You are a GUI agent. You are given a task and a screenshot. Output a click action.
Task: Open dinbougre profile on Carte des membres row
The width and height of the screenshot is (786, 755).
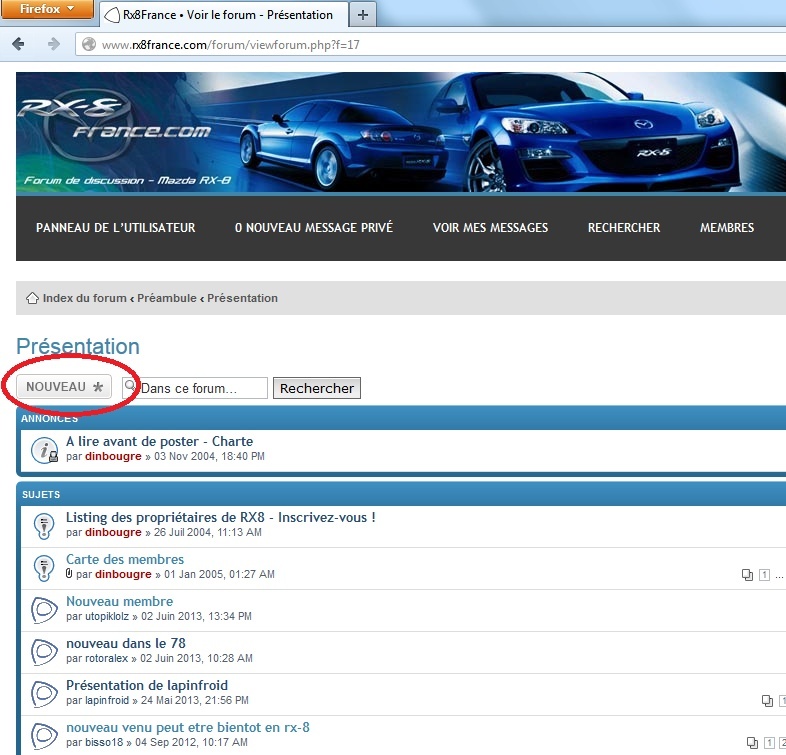(x=123, y=575)
